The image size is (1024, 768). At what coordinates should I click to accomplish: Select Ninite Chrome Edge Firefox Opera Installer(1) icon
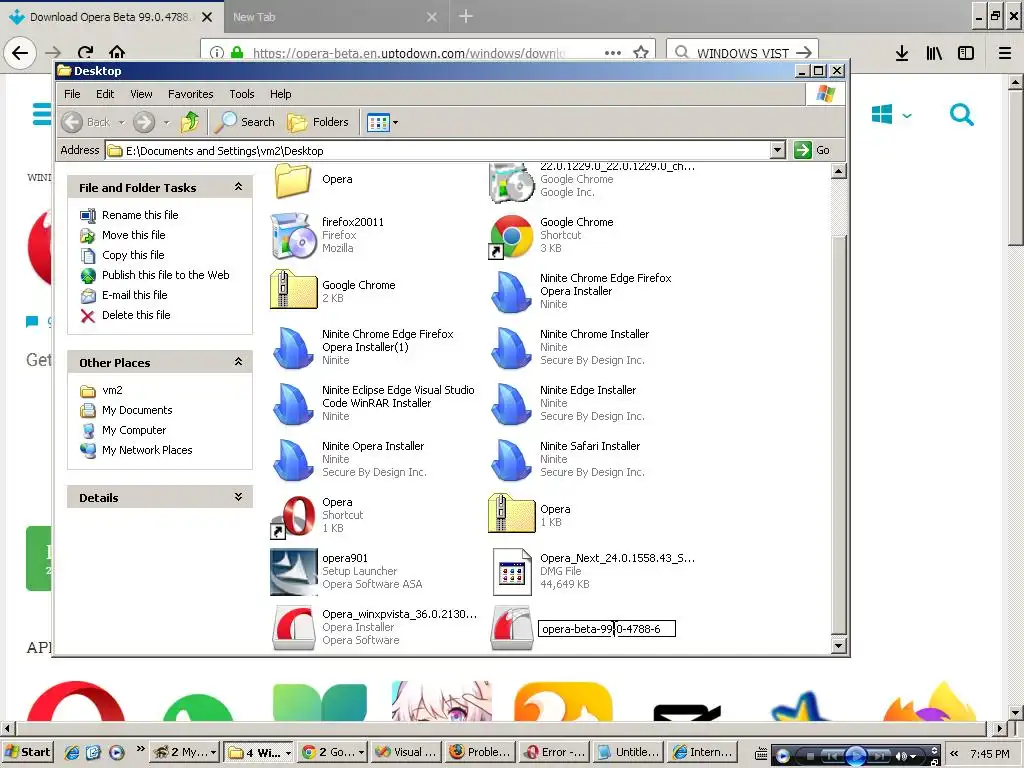(x=294, y=348)
